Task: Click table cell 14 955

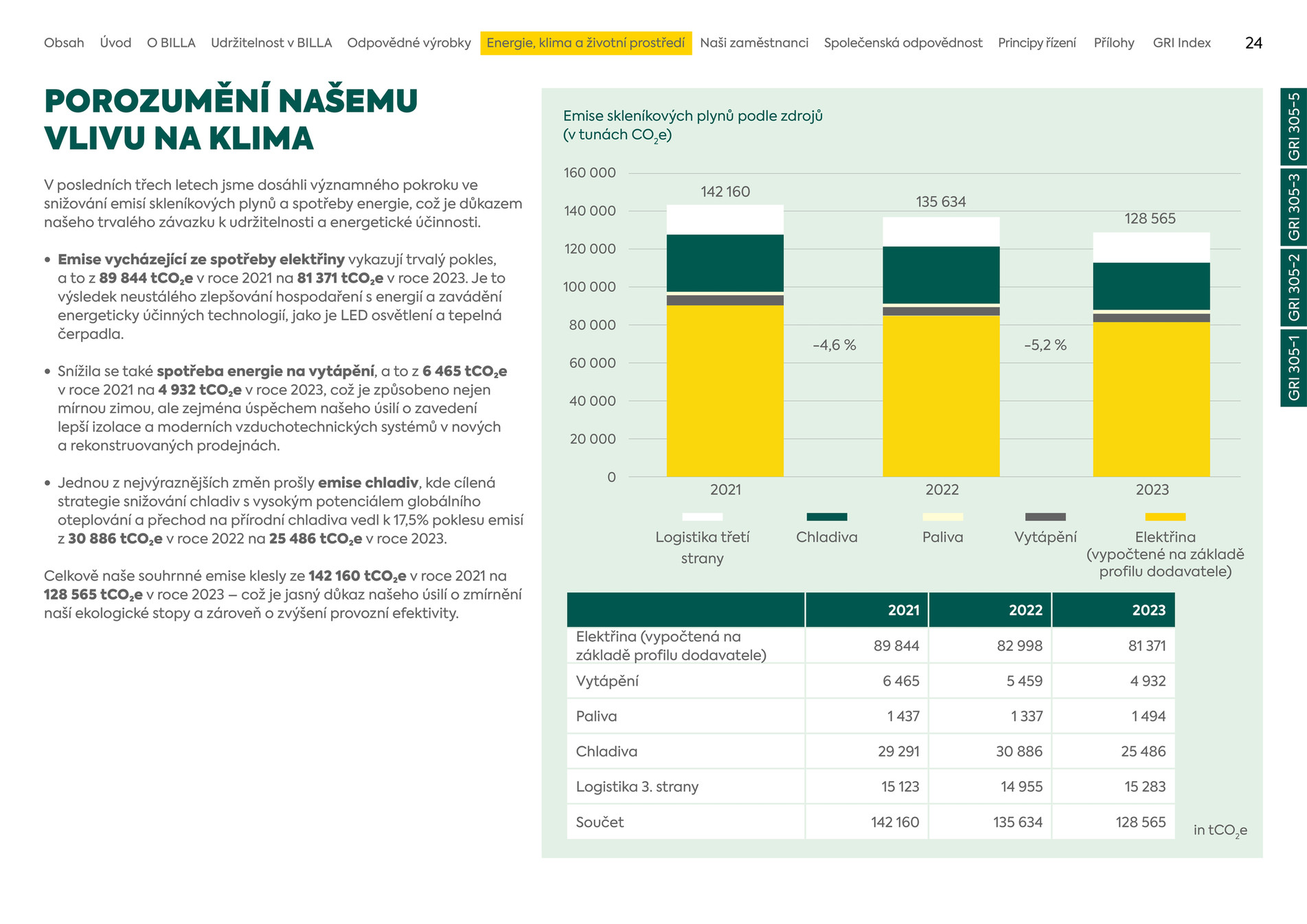Action: coord(1021,787)
